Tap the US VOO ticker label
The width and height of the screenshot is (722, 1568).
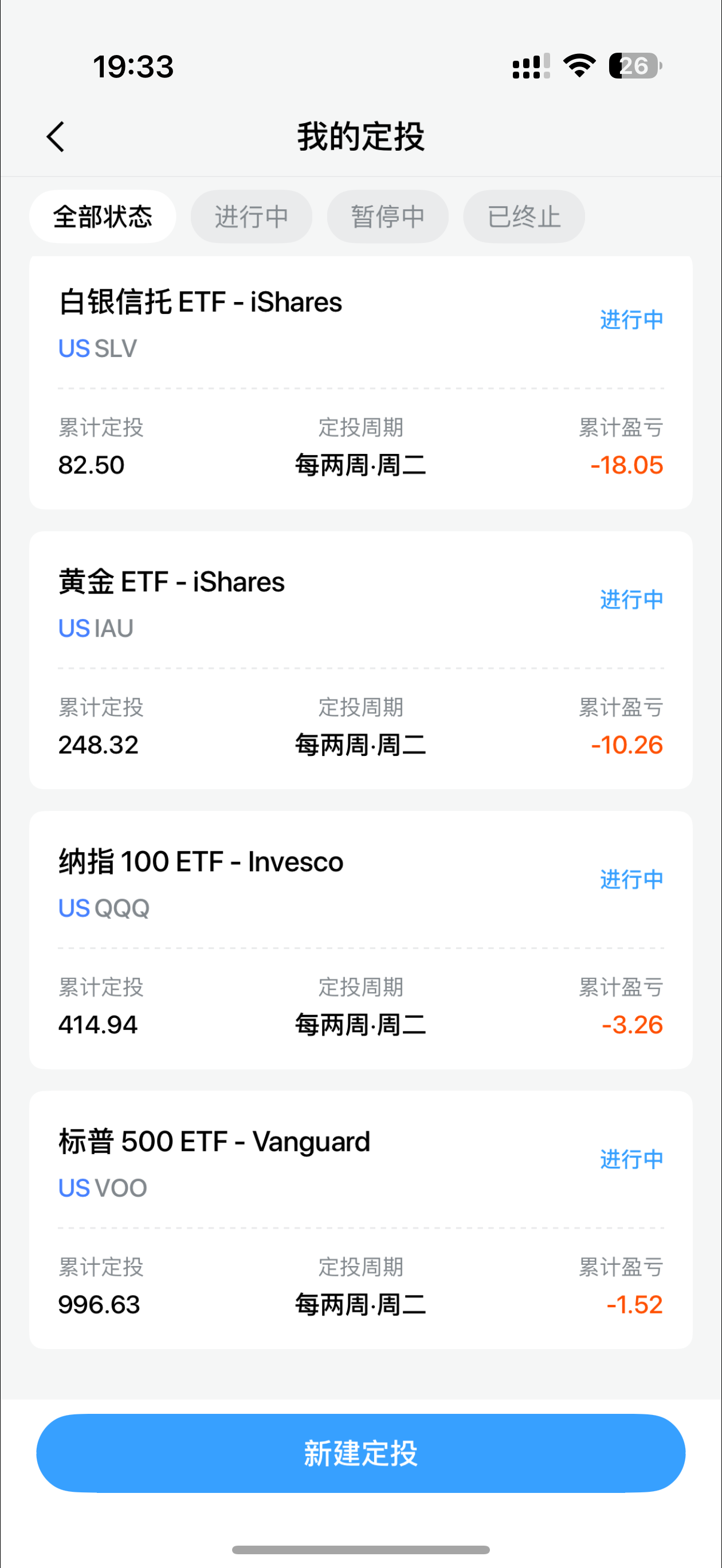point(103,1188)
